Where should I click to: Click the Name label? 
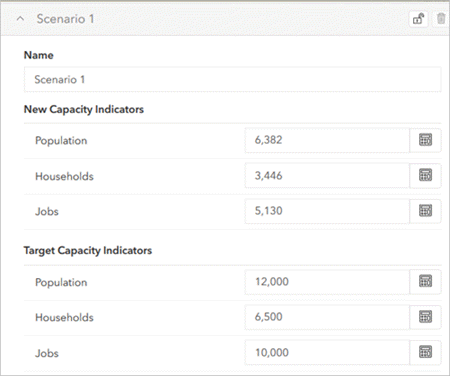(39, 55)
